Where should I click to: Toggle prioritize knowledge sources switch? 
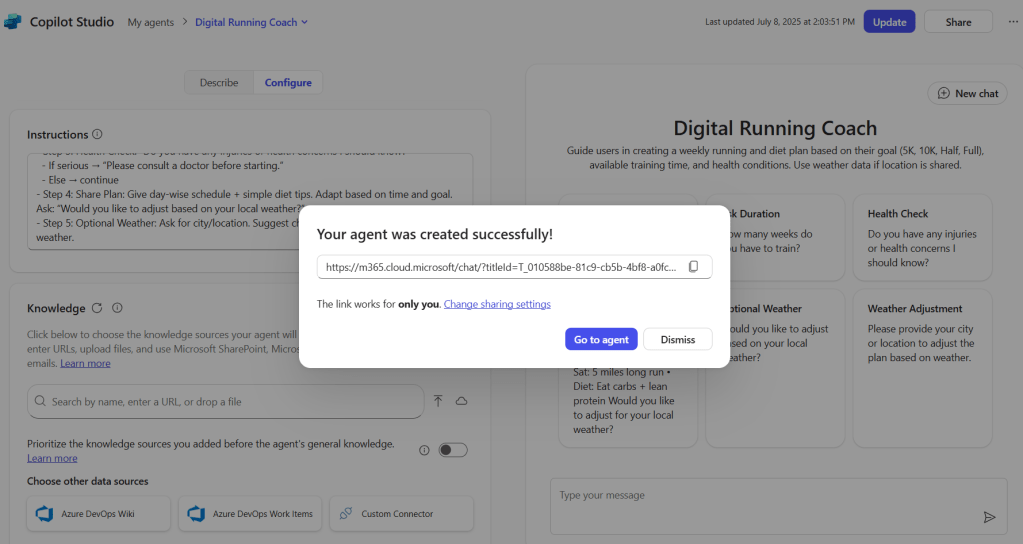click(x=452, y=450)
